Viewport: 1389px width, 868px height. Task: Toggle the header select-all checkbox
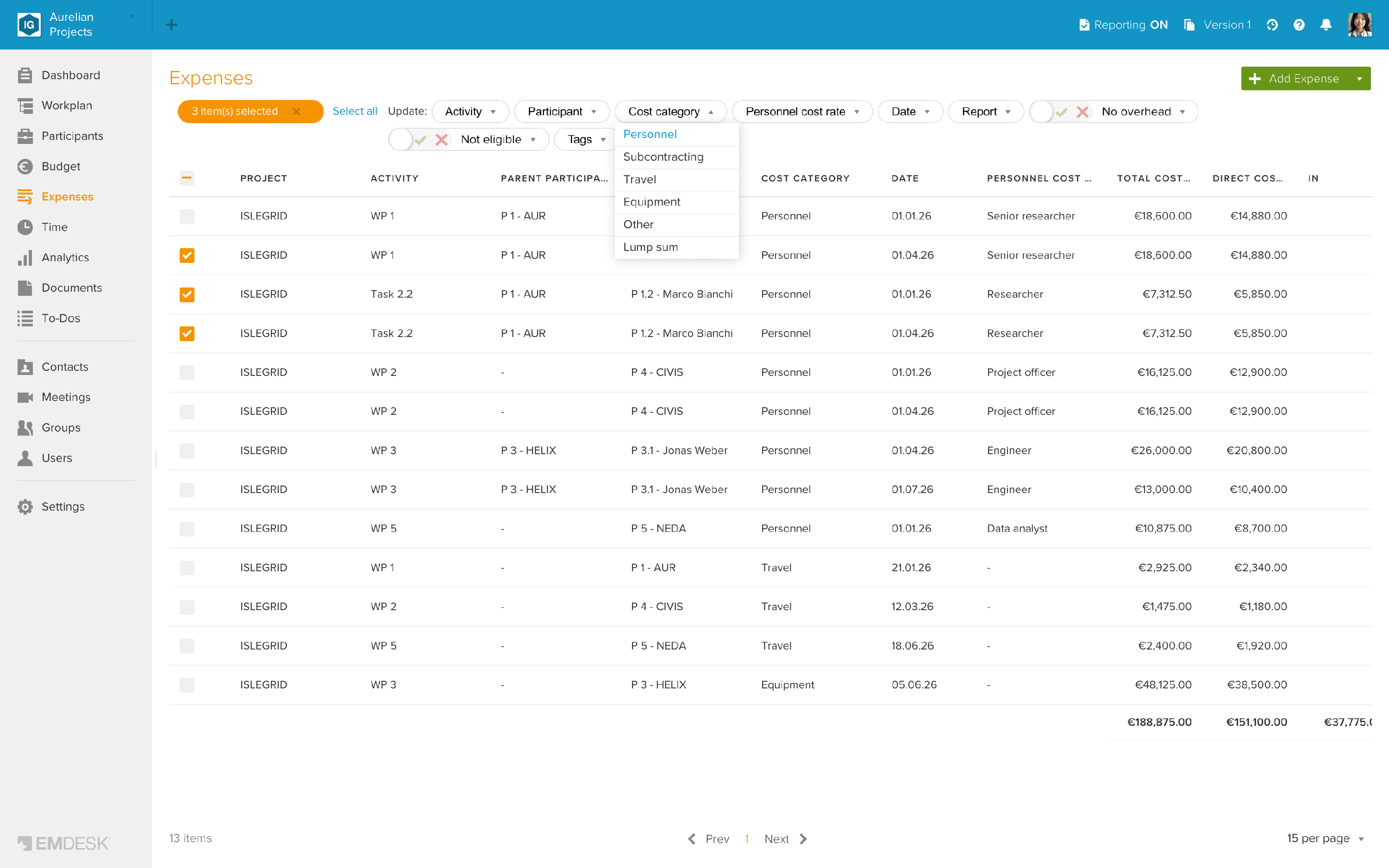[187, 178]
